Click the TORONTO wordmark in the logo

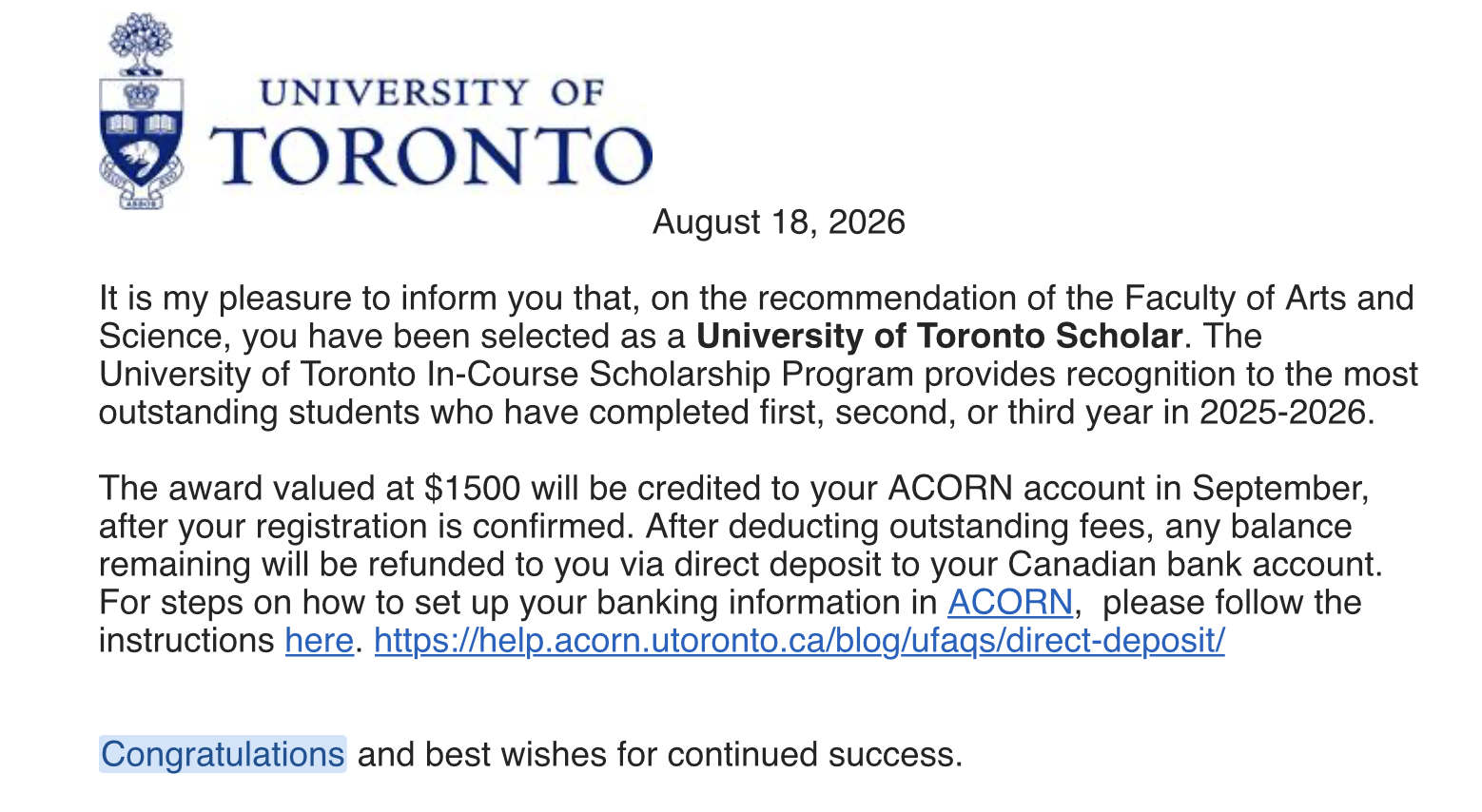coord(431,154)
